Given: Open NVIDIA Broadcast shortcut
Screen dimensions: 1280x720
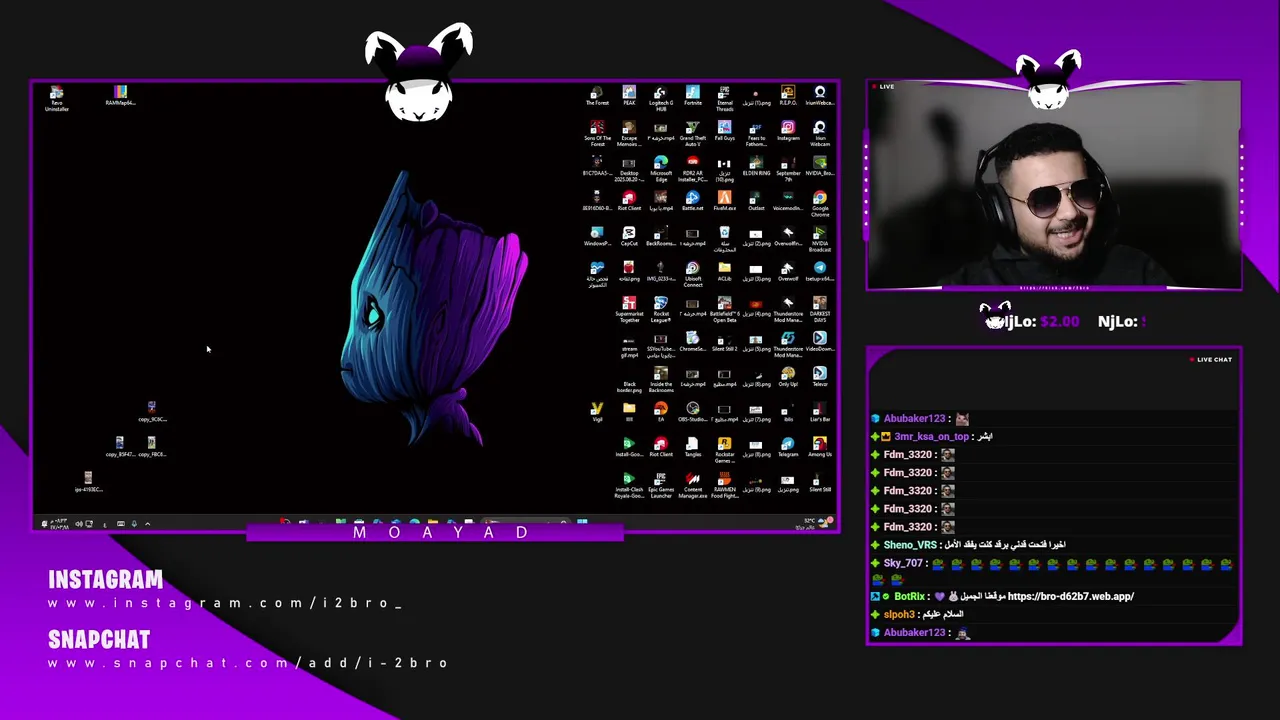Looking at the screenshot, I should [820, 239].
